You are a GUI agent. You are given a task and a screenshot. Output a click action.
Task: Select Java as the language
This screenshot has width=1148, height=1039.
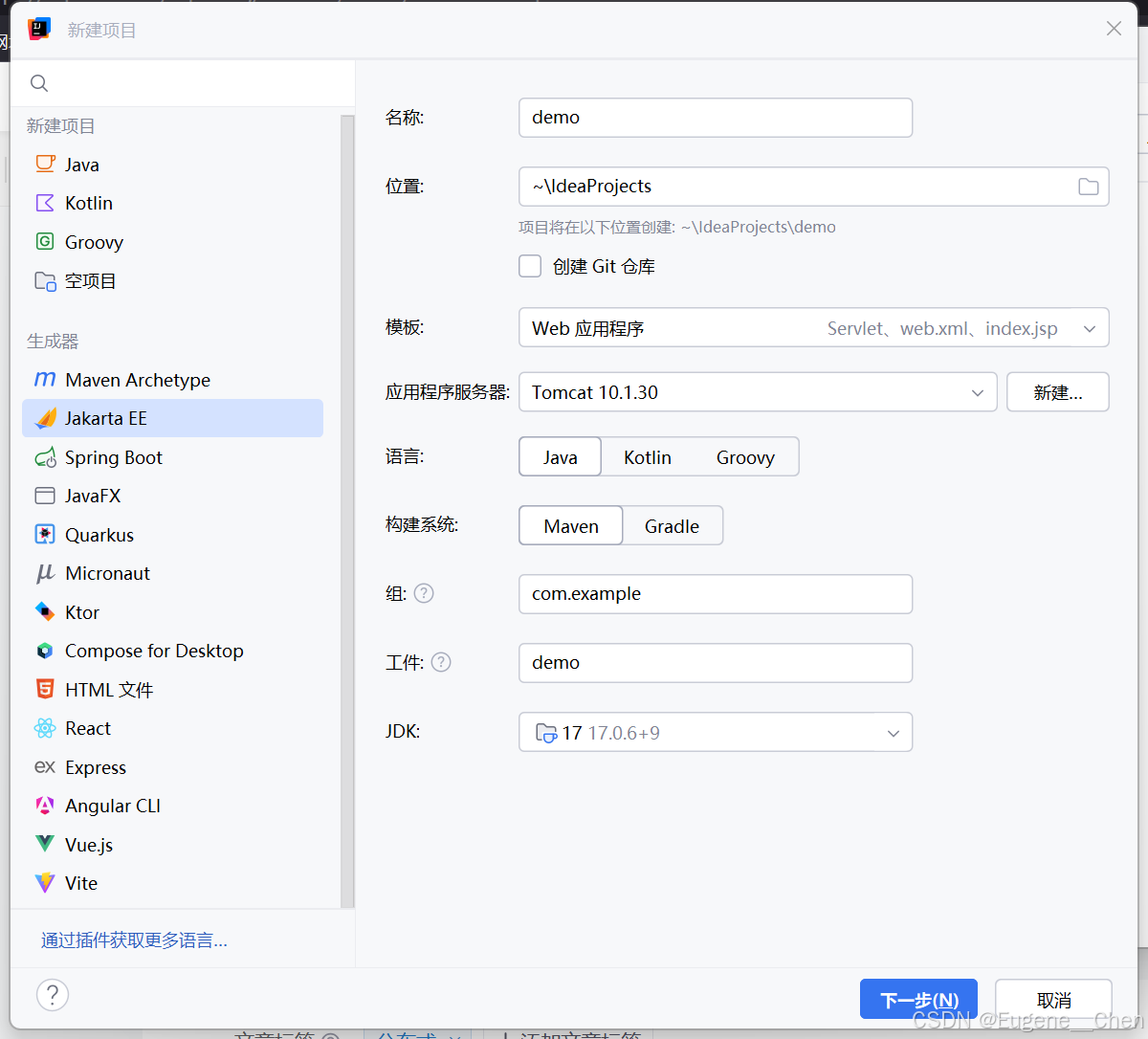(x=561, y=457)
